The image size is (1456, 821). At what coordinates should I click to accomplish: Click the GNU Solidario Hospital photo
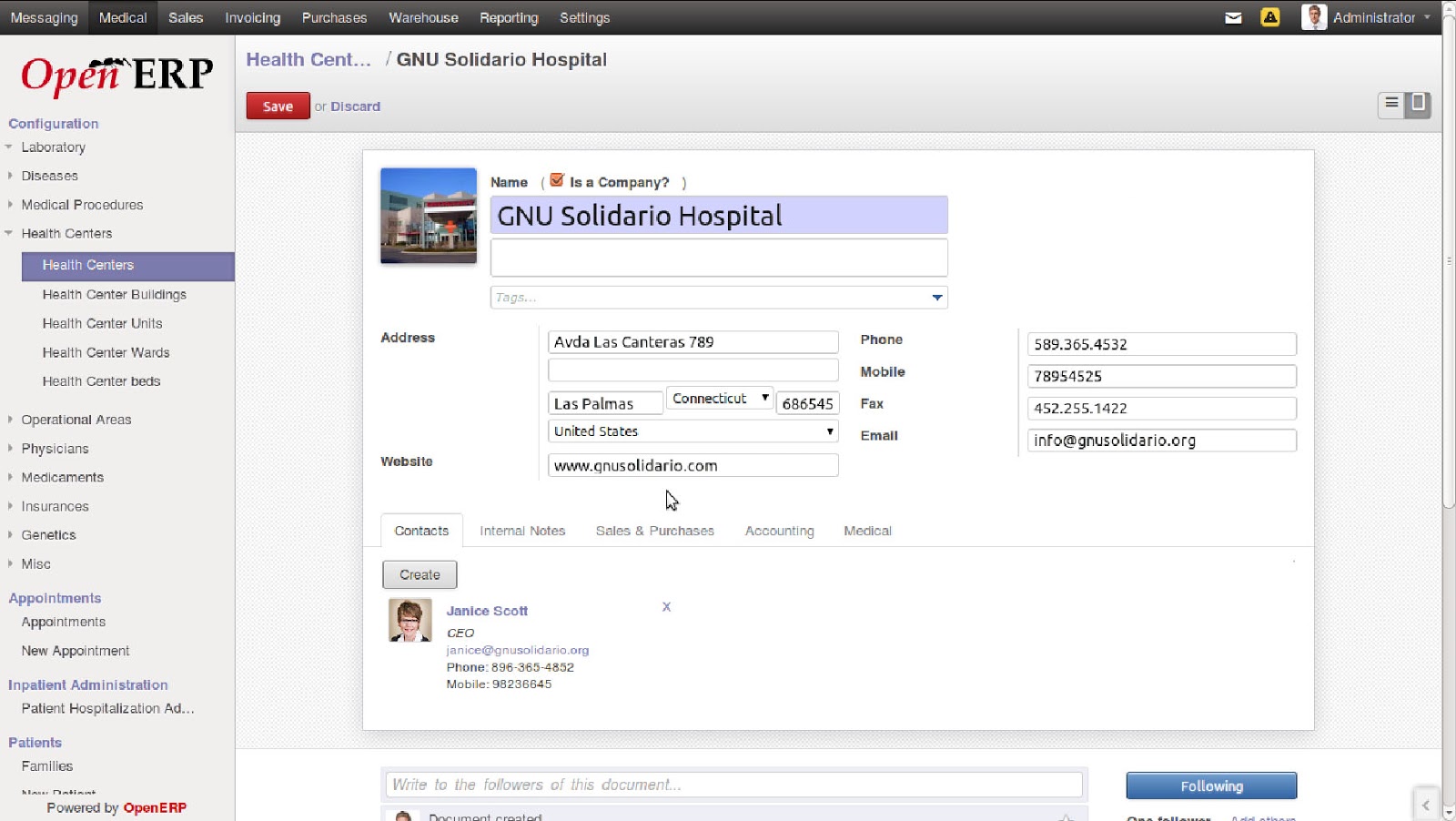[429, 216]
